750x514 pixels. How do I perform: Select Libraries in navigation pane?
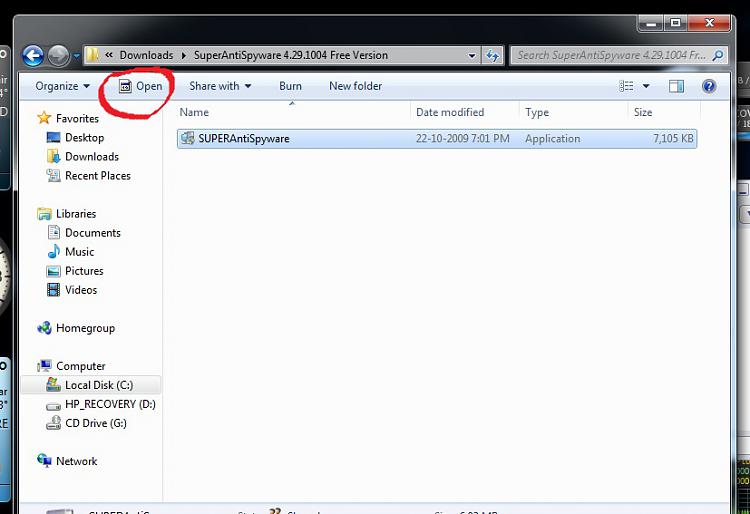(76, 214)
